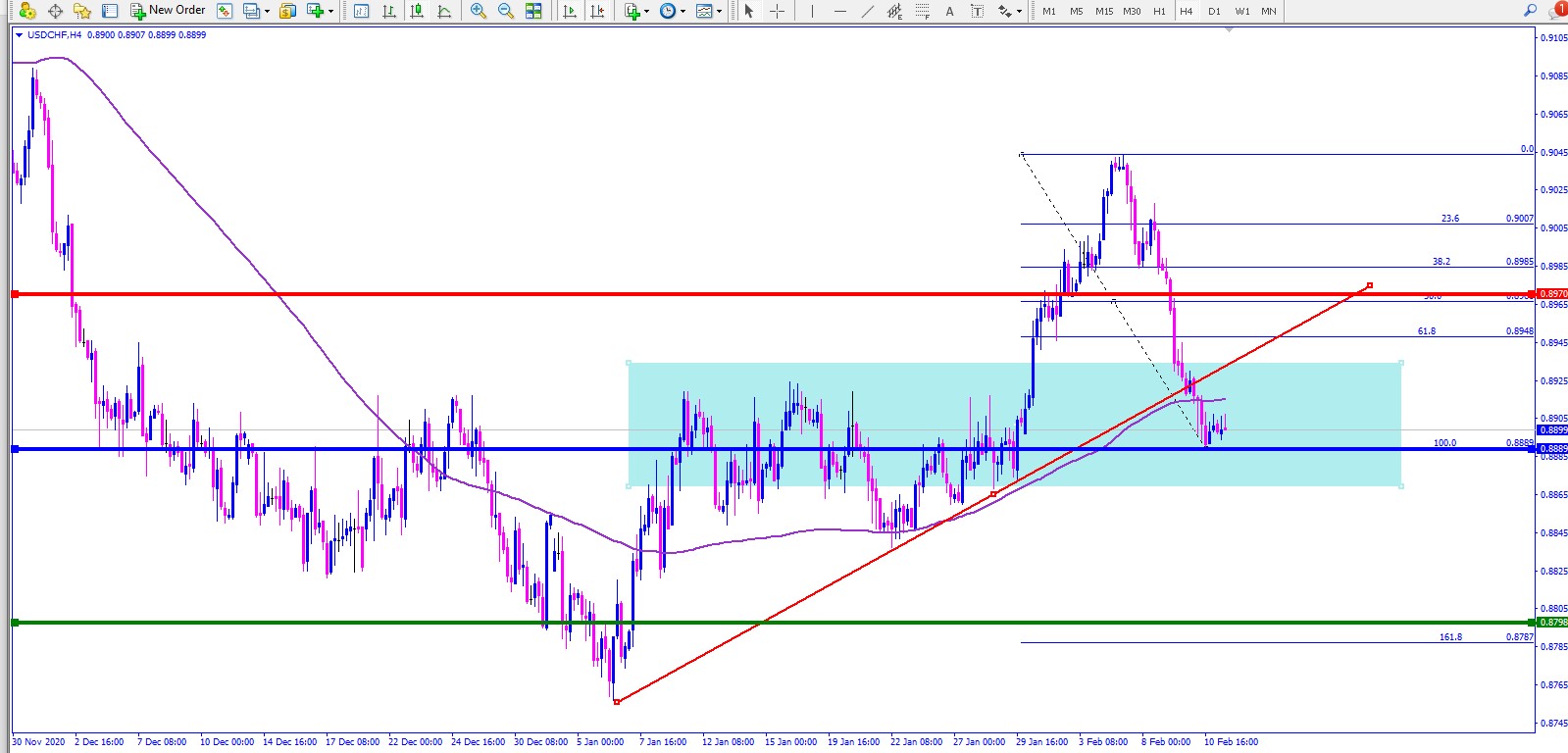Click the new chart green-plus icon
The width and height of the screenshot is (1568, 753).
pyautogui.click(x=315, y=11)
